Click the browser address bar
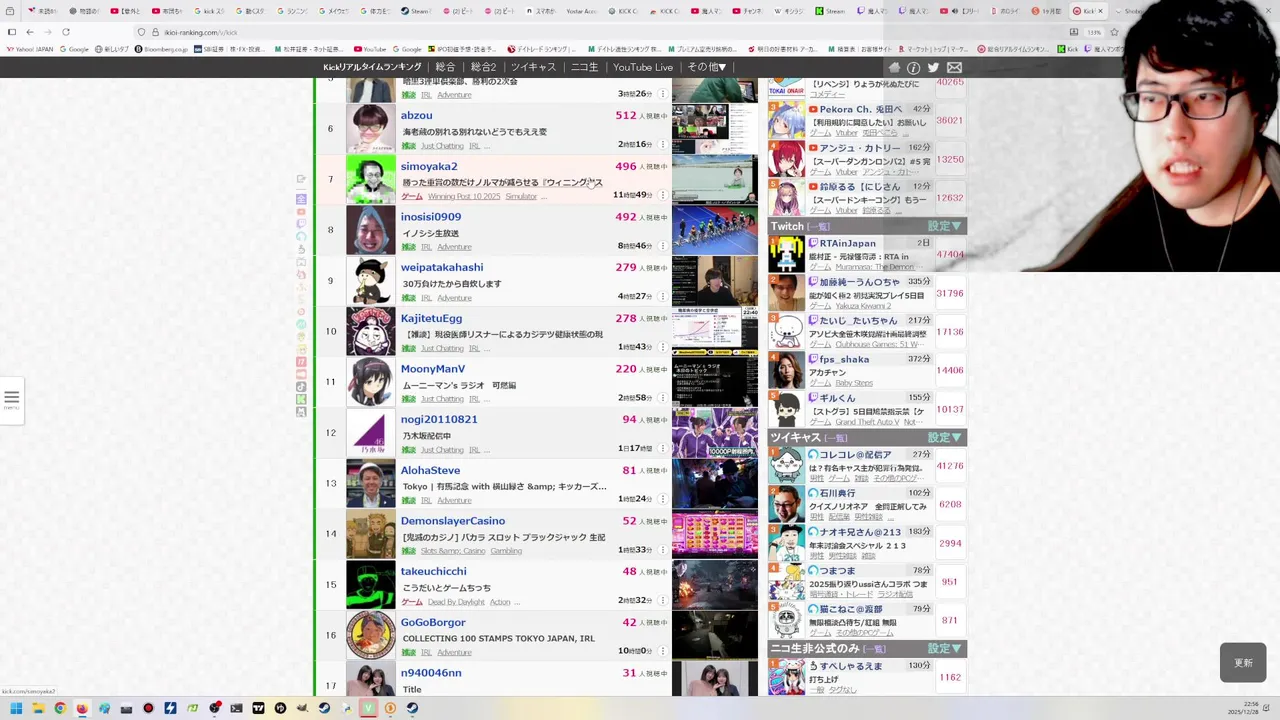Screen dimensions: 1280x720 600,32
